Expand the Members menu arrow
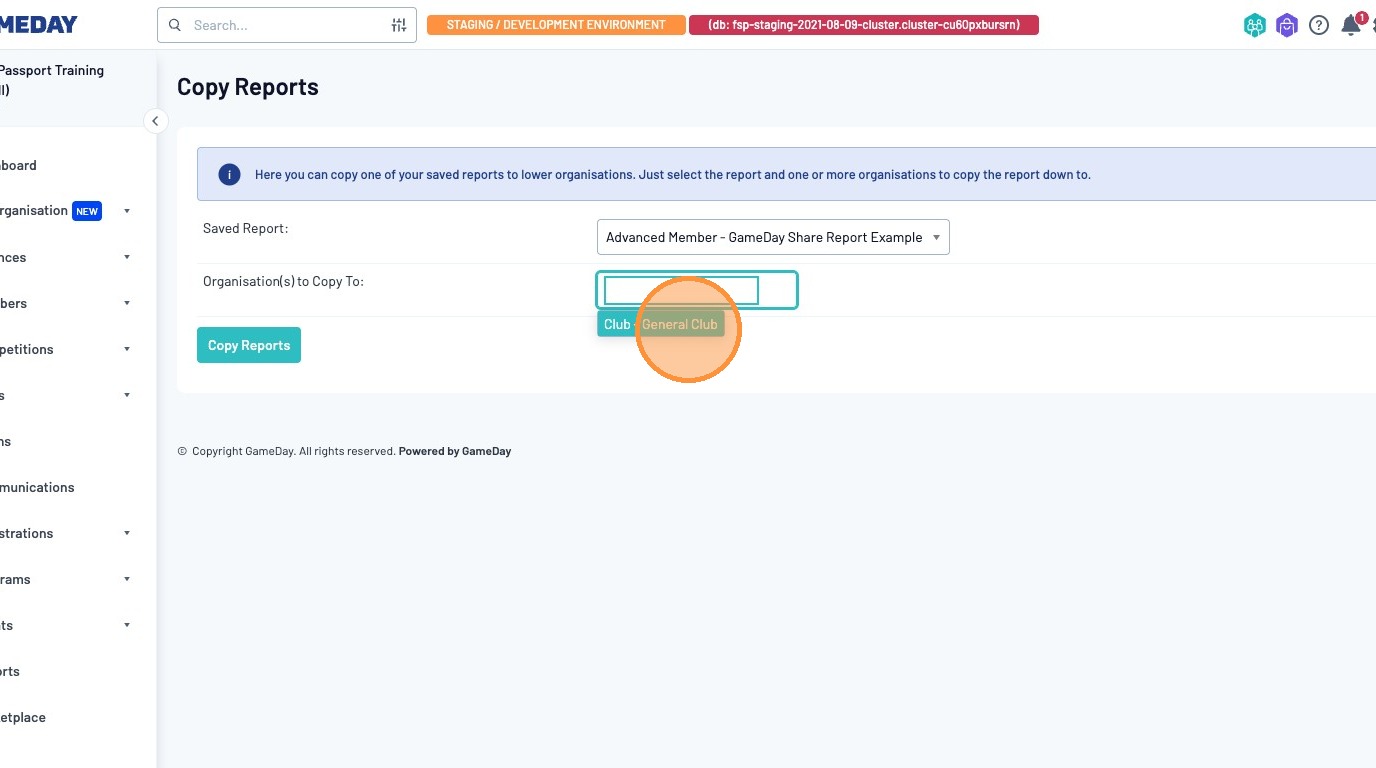 click(x=127, y=303)
